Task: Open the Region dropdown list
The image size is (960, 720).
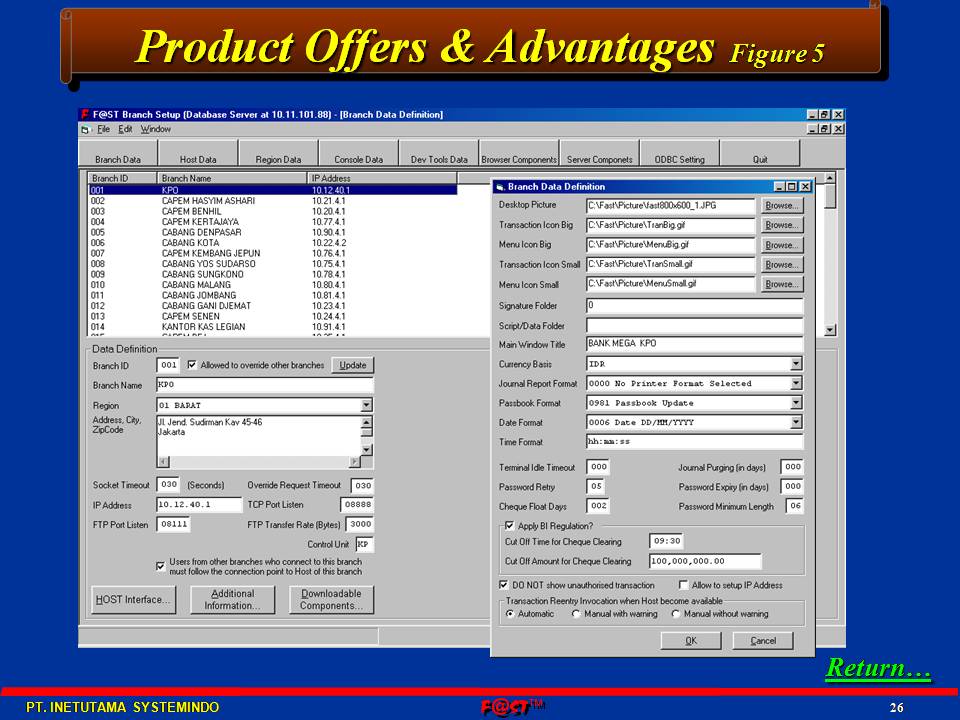Action: 366,406
